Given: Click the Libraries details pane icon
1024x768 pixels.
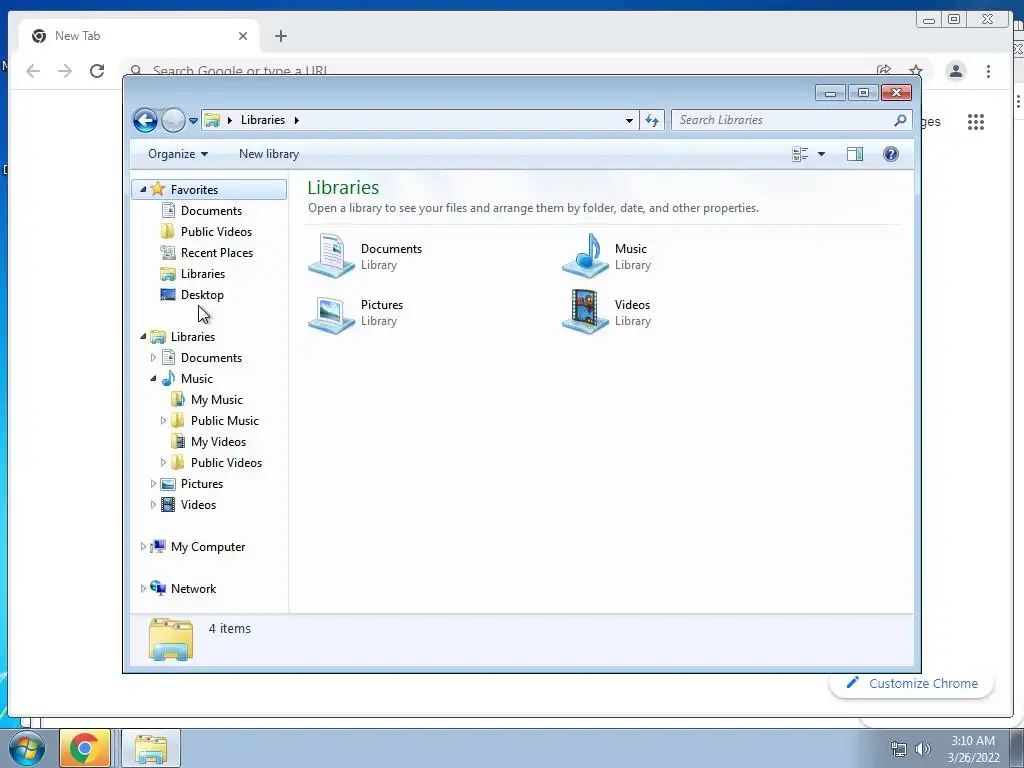Looking at the screenshot, I should [170, 639].
